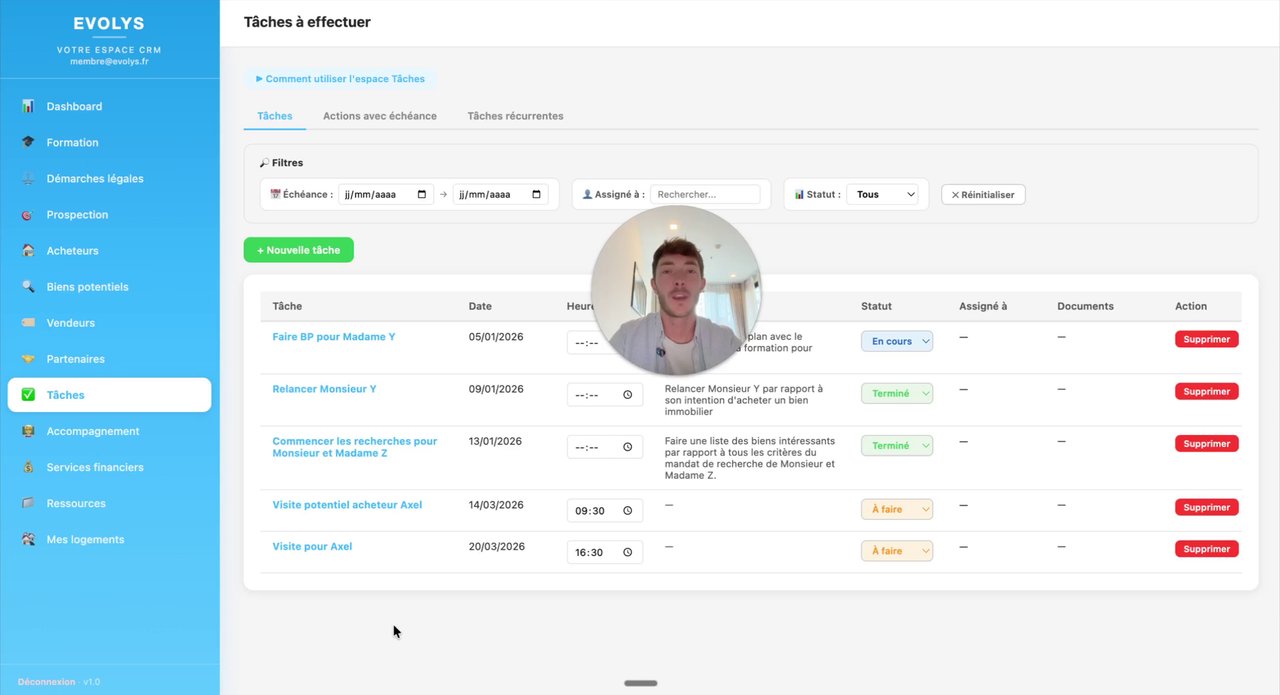Delete the Faire BP pour Madame Y task
Image resolution: width=1280 pixels, height=695 pixels.
[1207, 339]
